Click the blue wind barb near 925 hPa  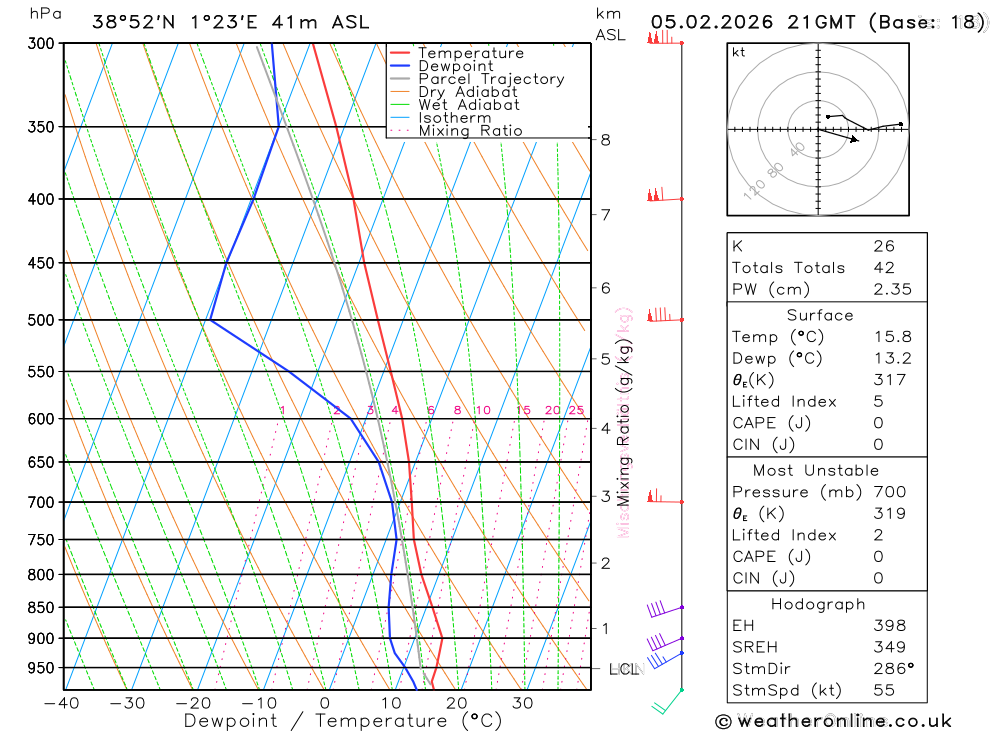[665, 660]
